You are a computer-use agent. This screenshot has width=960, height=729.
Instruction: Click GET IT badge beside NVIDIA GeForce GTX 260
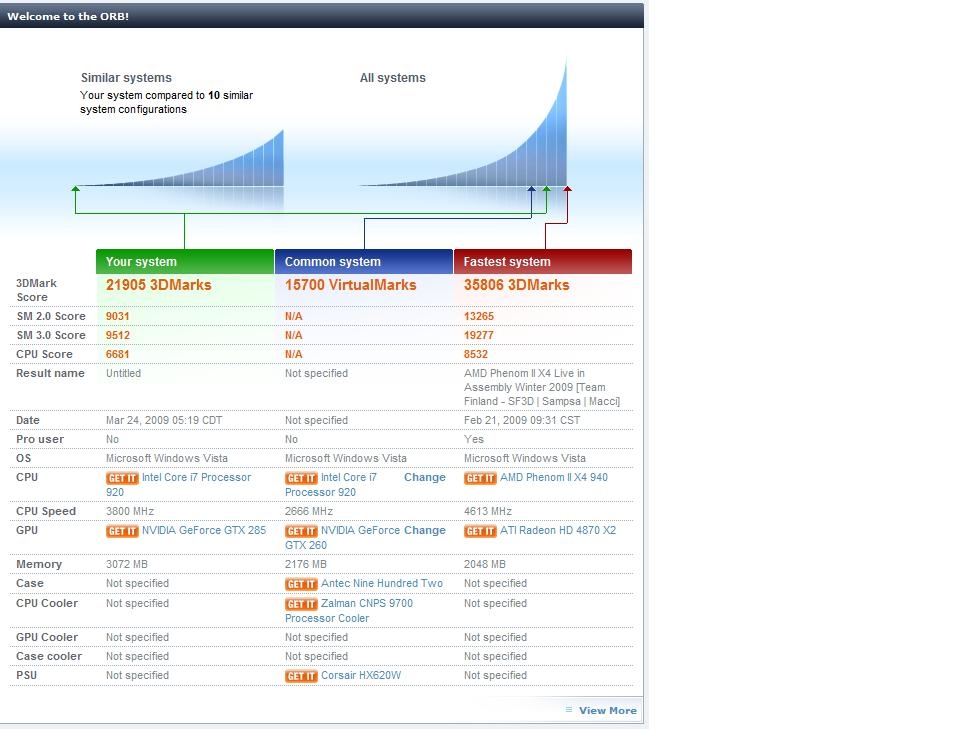pos(301,531)
